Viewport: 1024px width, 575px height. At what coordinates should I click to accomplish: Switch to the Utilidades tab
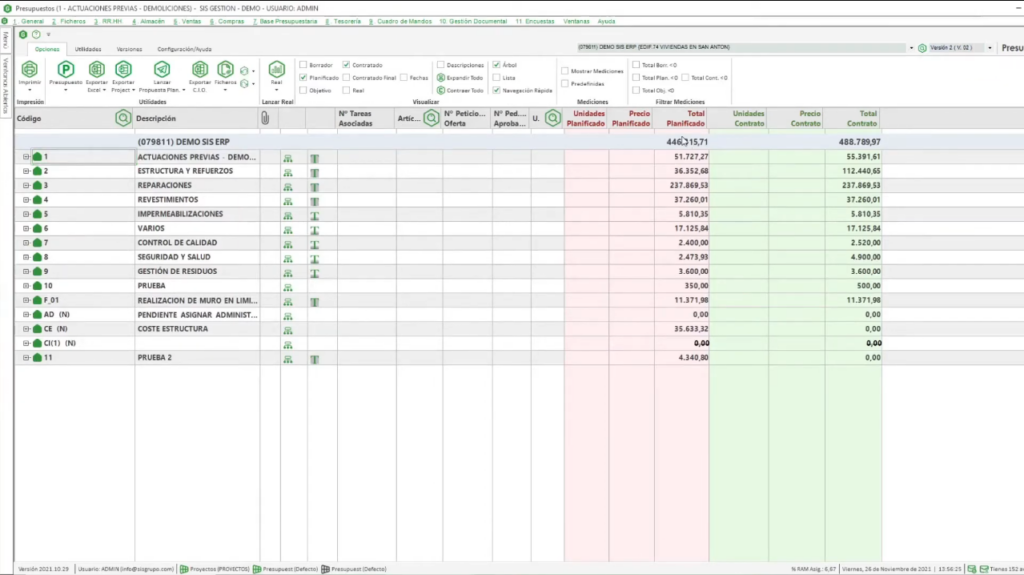[x=88, y=49]
